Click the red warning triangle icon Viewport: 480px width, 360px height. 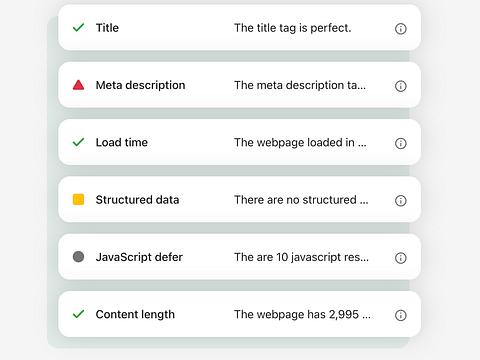pos(78,85)
